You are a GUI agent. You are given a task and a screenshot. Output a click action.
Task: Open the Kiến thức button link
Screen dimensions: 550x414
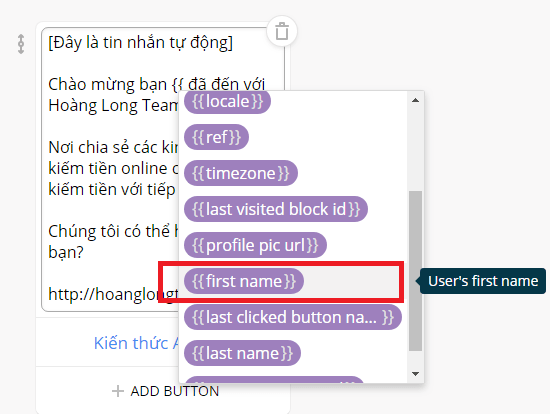136,343
